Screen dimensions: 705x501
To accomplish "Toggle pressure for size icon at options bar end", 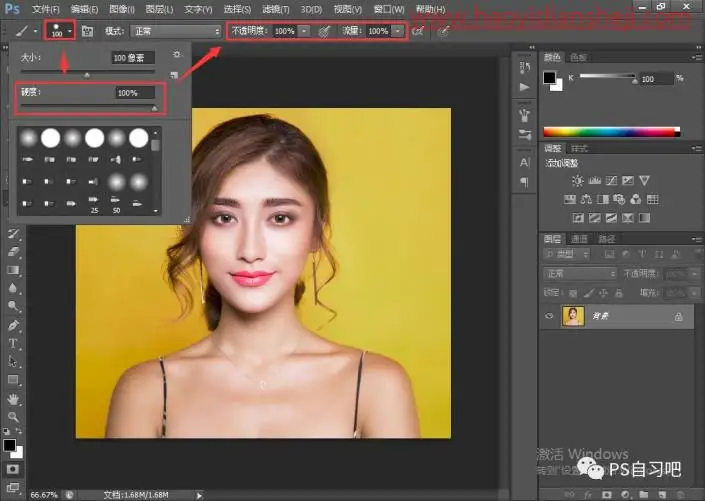I will pos(443,31).
